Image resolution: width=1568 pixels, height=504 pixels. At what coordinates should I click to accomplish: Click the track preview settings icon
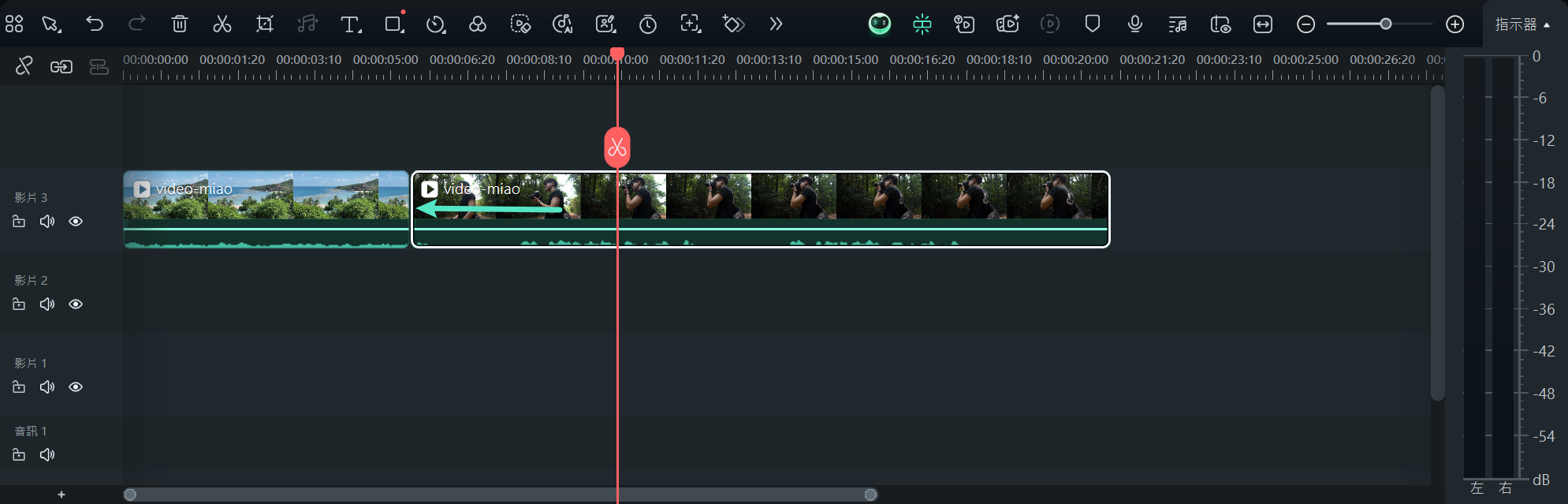(x=1220, y=24)
